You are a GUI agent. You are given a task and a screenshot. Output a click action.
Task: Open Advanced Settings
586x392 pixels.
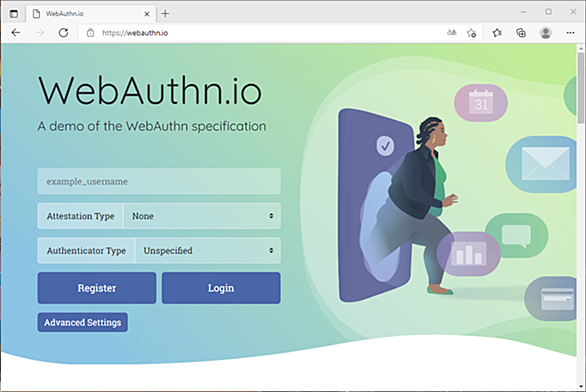pyautogui.click(x=83, y=322)
